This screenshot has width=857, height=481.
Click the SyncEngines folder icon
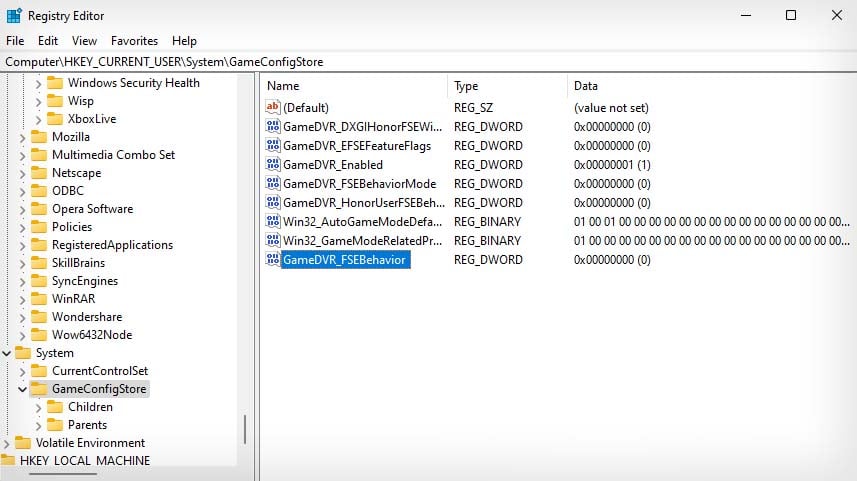(x=39, y=281)
